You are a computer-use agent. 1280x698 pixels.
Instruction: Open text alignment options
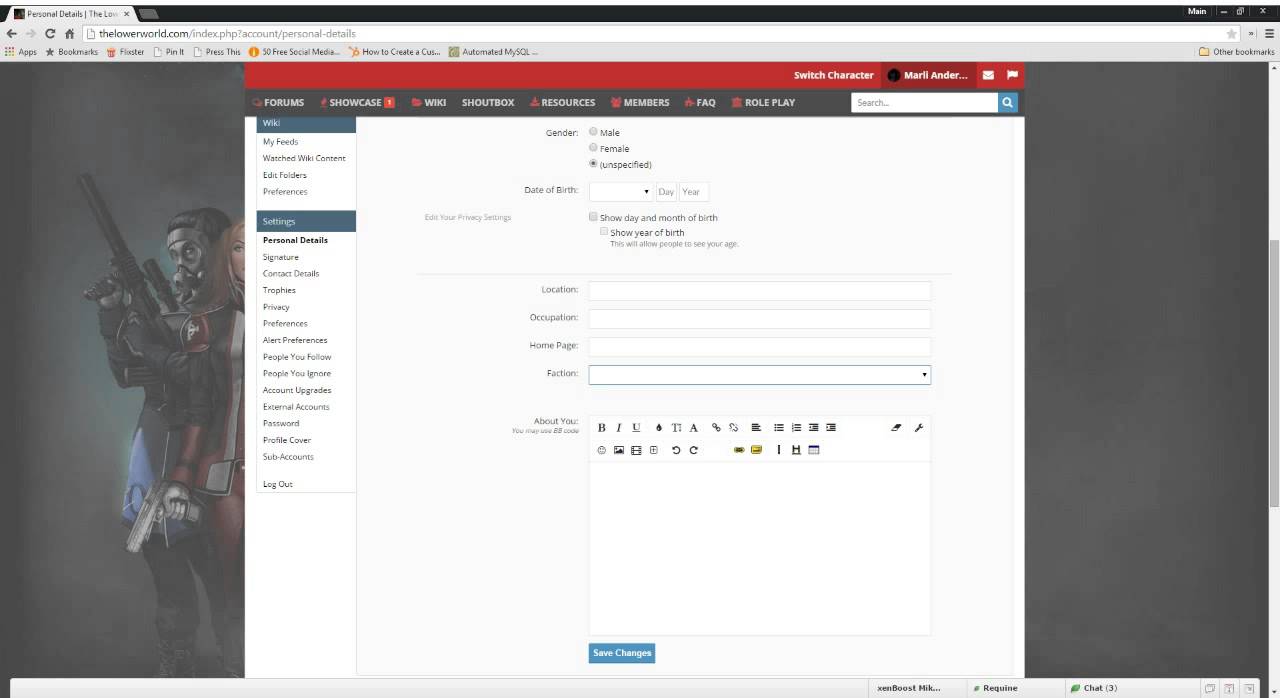pos(756,427)
